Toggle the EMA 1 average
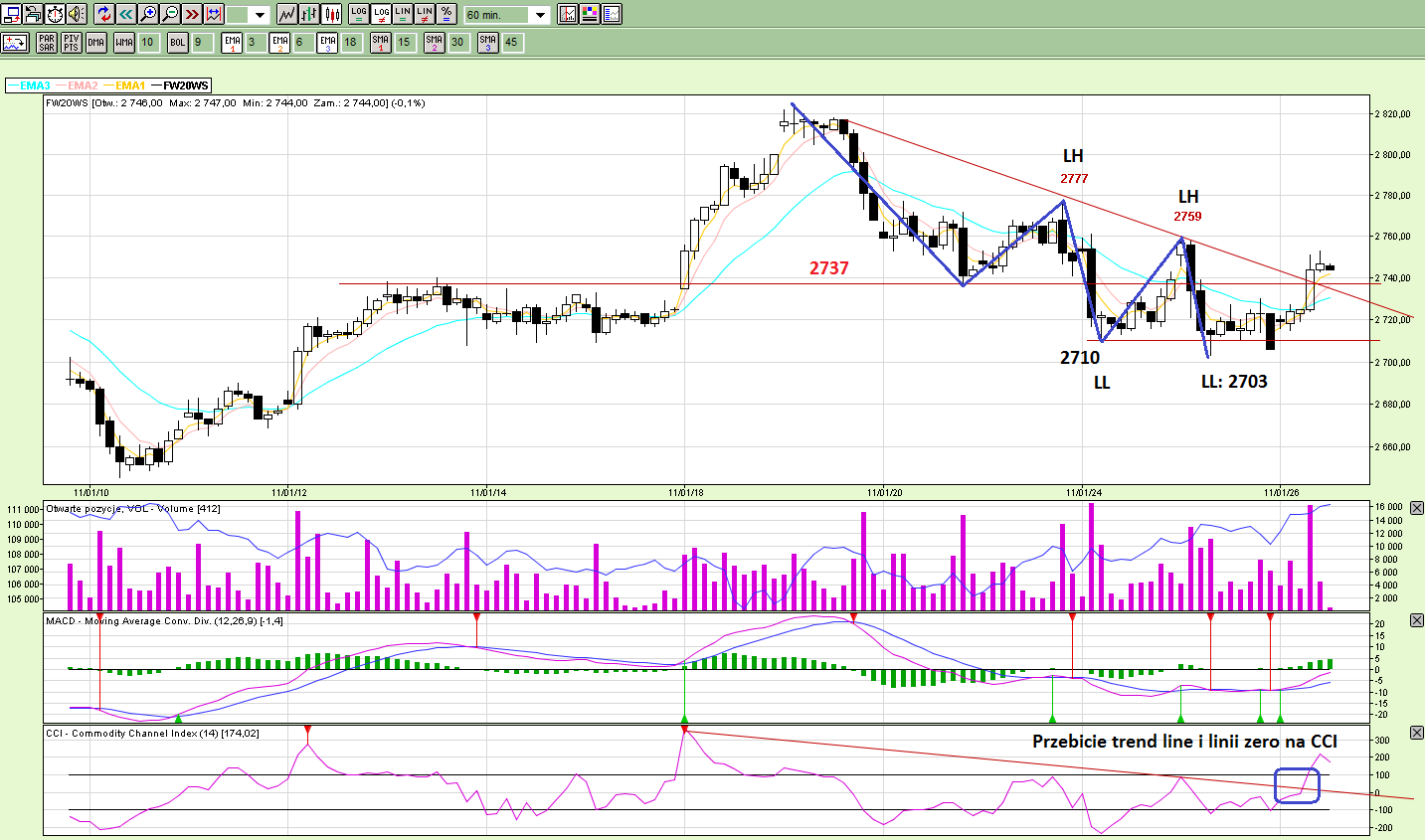This screenshot has height=840, width=1425. click(232, 42)
